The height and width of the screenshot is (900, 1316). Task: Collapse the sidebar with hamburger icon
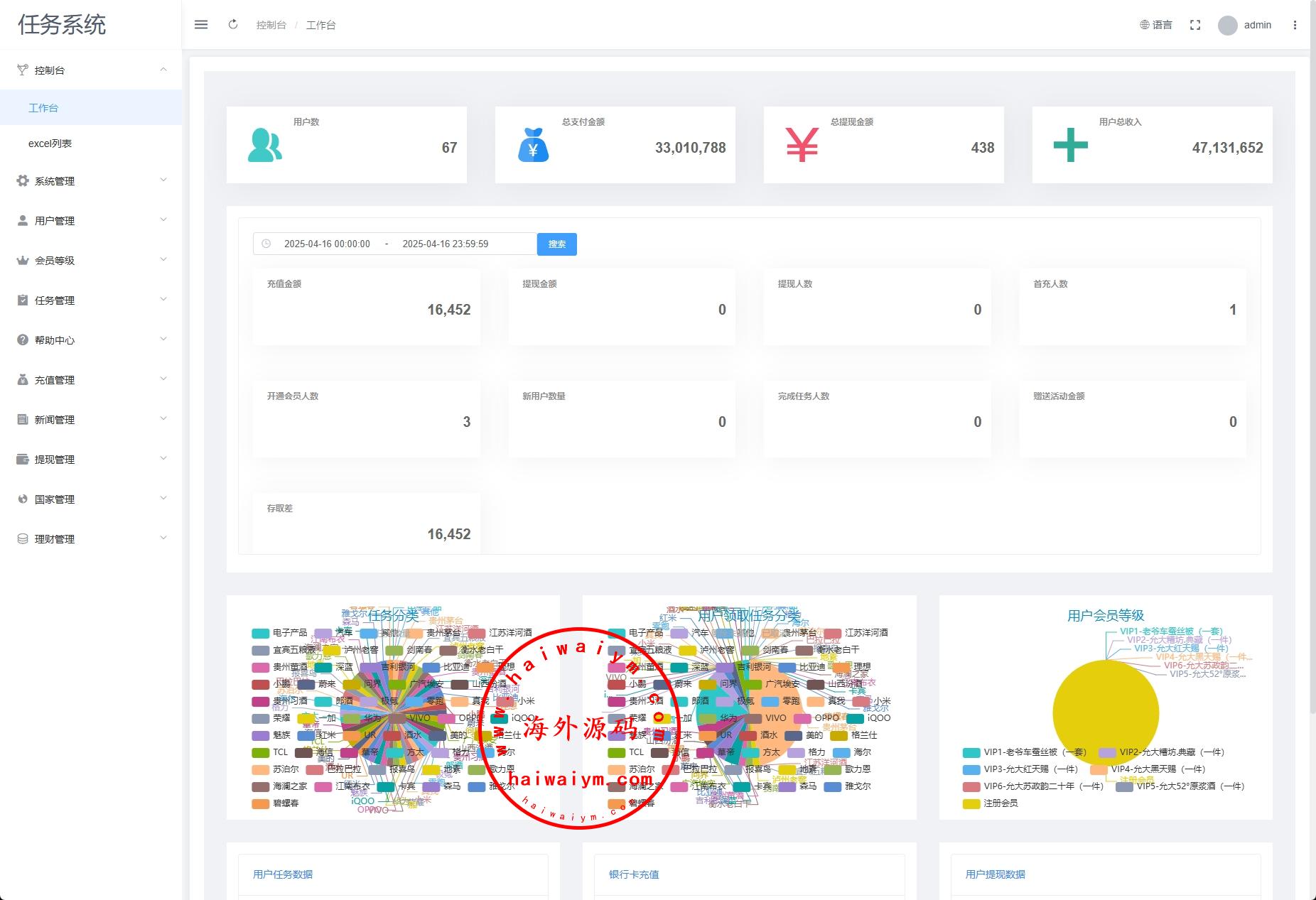[201, 25]
